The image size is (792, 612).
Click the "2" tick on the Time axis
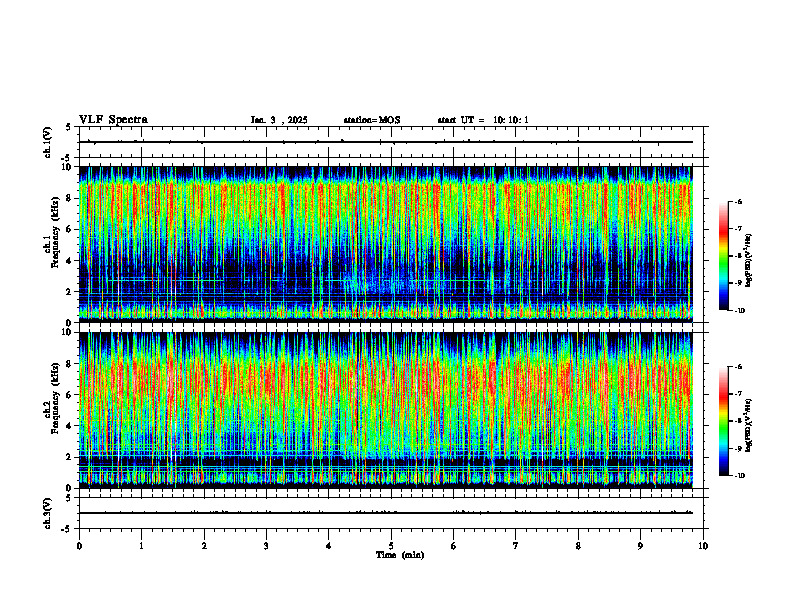(204, 546)
